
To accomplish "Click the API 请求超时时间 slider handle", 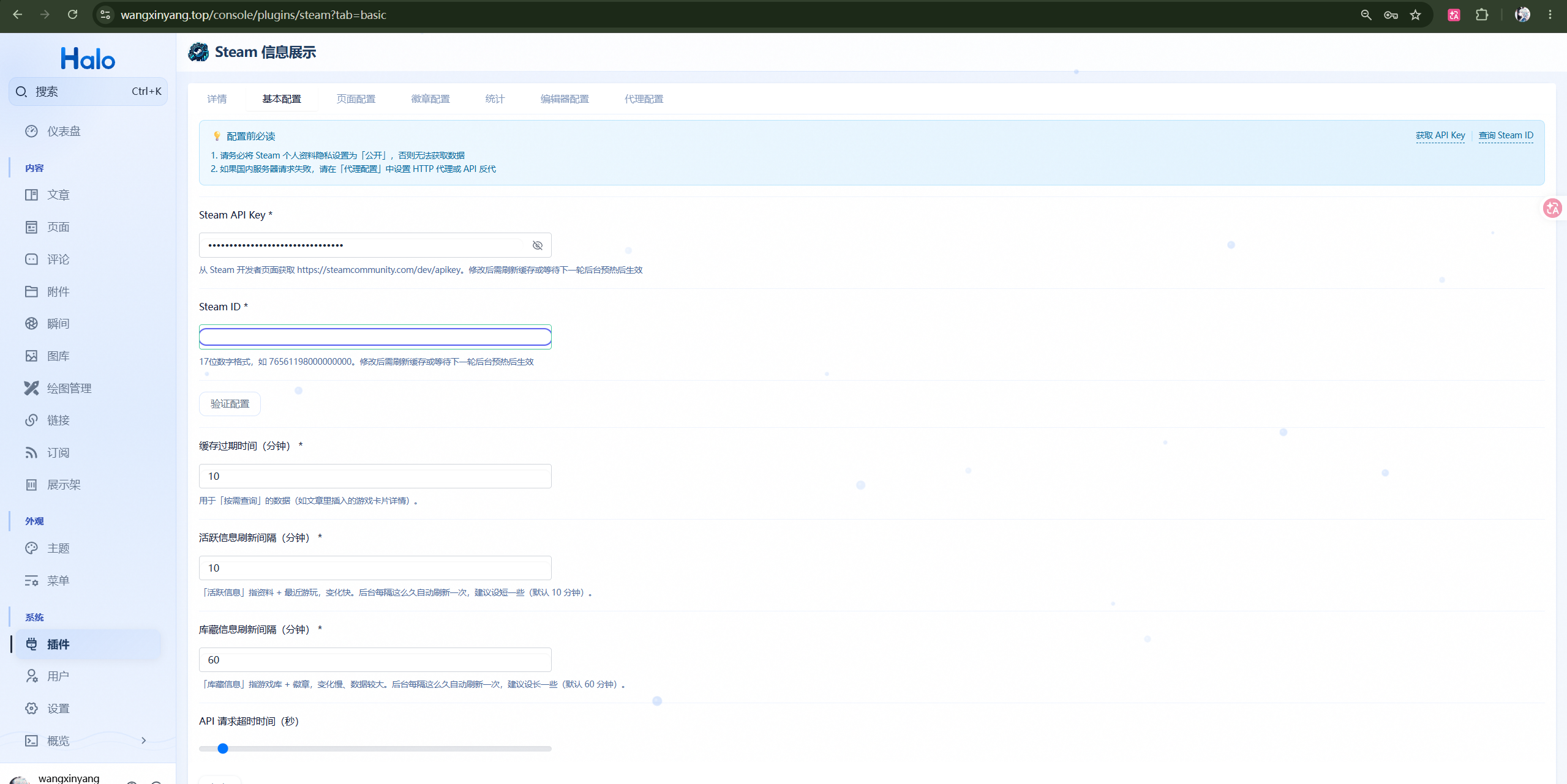I will tap(223, 749).
